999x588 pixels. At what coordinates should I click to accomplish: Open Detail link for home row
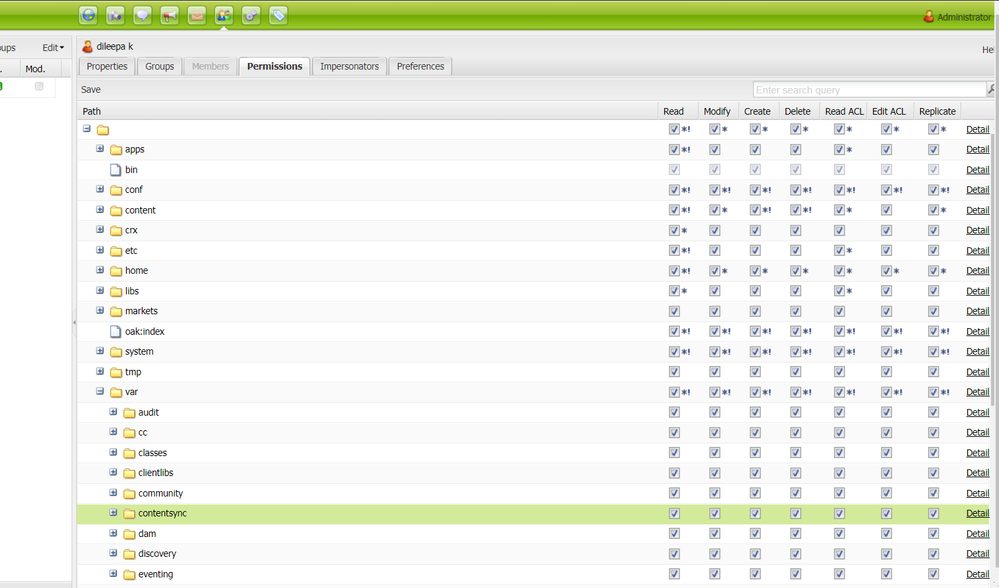click(977, 271)
